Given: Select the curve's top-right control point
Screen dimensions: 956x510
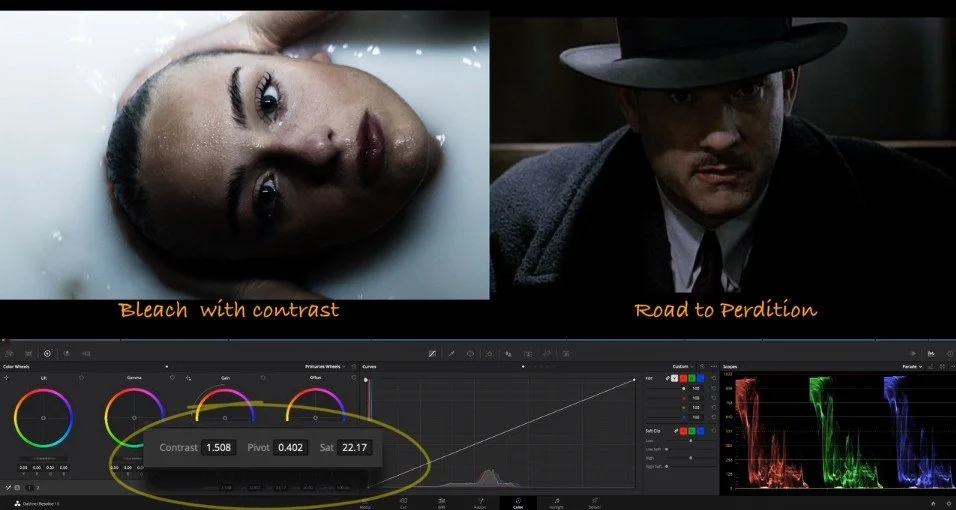Looking at the screenshot, I should (x=634, y=379).
